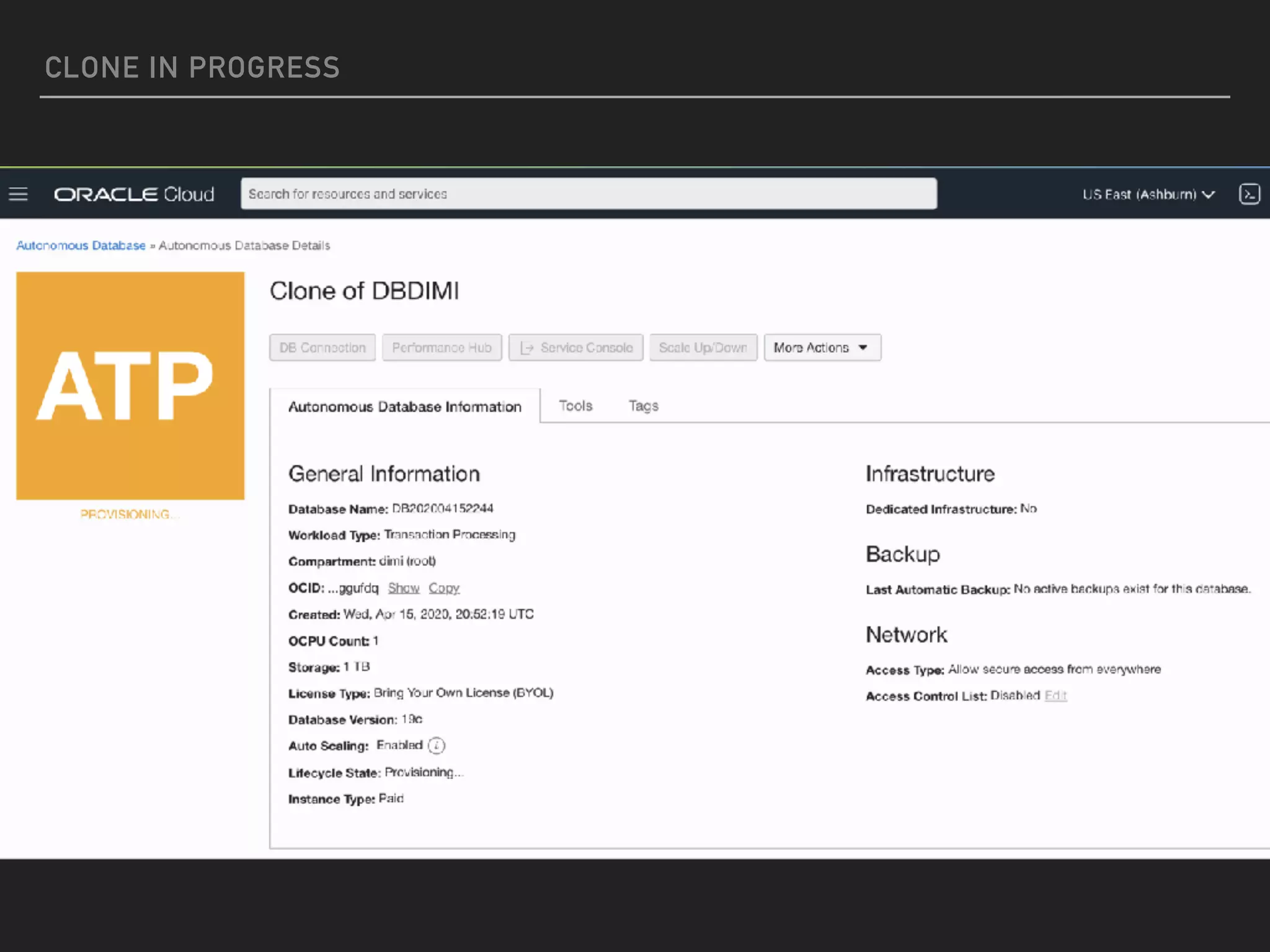The height and width of the screenshot is (952, 1270).
Task: Select the Autonomous Database Information tab
Action: click(404, 407)
